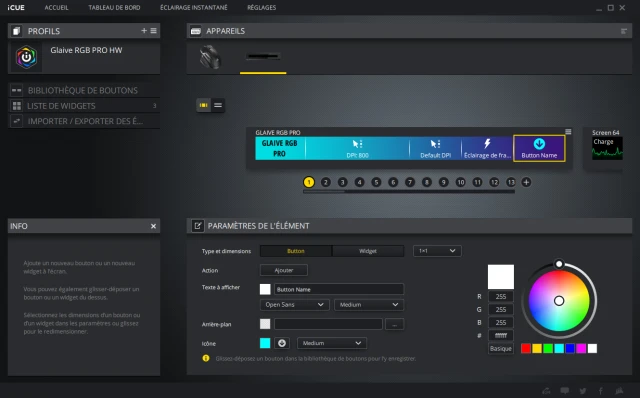Choose the icon image next to Icône
This screenshot has width=640, height=398.
(x=282, y=343)
